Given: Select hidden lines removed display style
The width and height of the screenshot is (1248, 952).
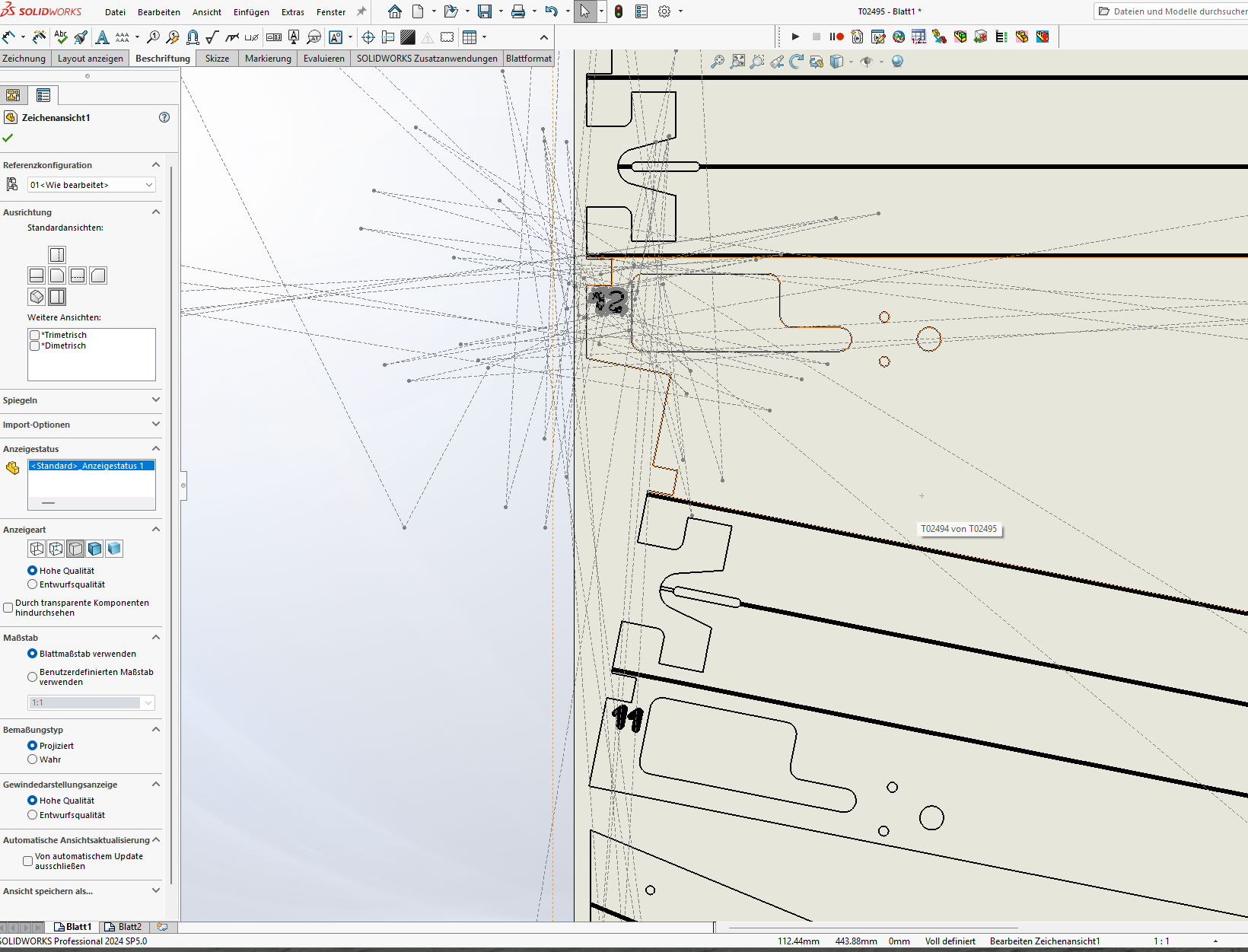Looking at the screenshot, I should [75, 549].
